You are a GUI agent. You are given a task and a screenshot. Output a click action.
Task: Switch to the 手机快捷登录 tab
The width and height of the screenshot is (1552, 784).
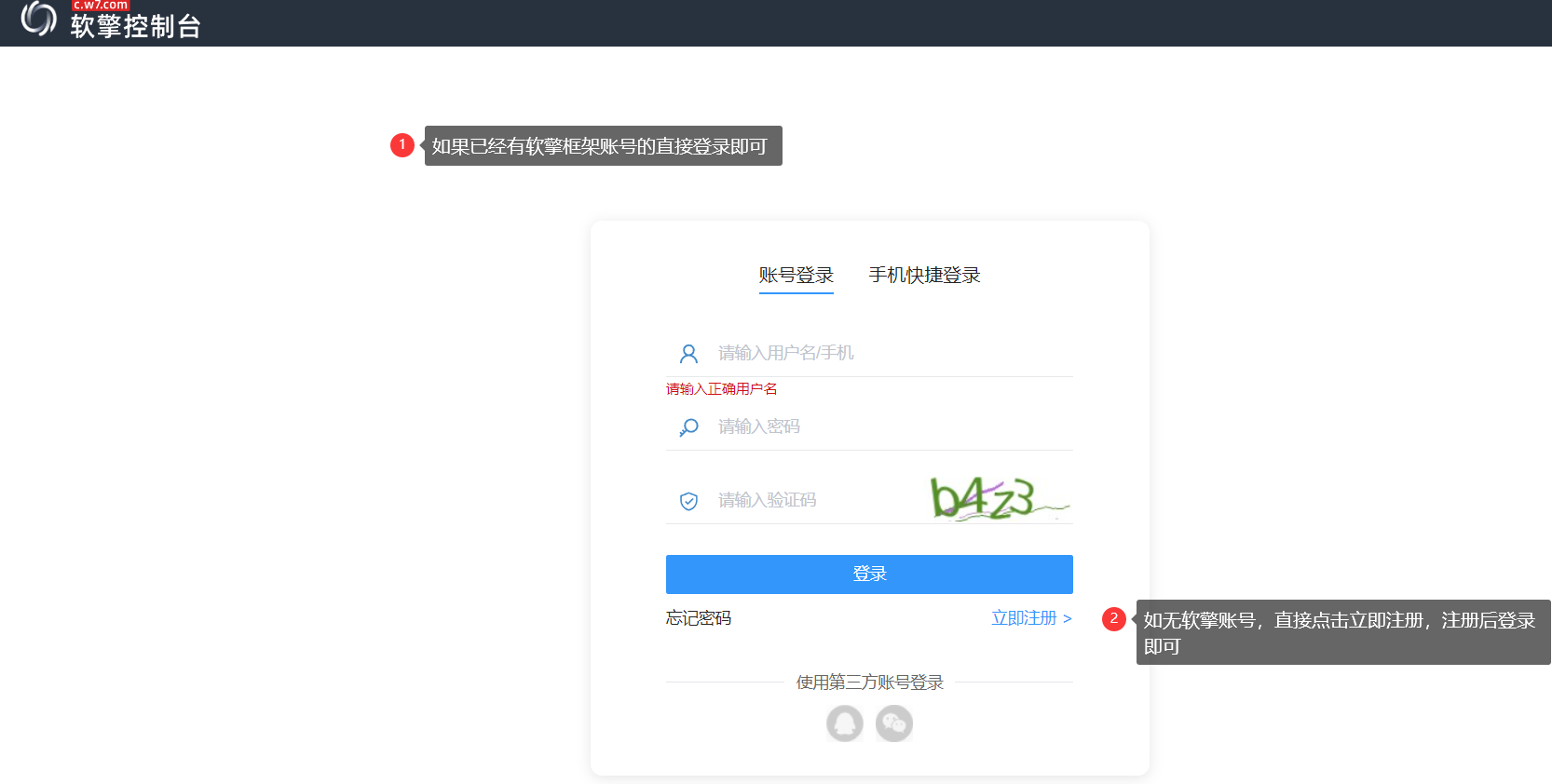(924, 276)
